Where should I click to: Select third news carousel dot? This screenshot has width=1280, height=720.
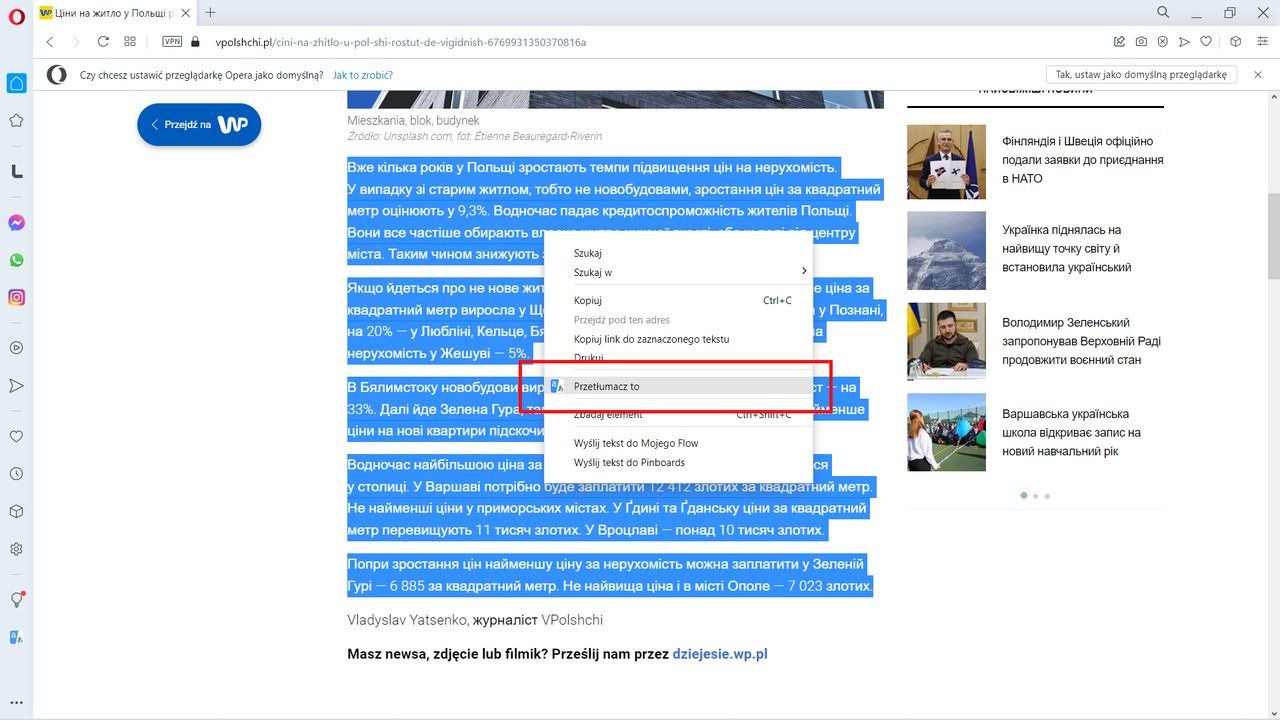(x=1047, y=496)
